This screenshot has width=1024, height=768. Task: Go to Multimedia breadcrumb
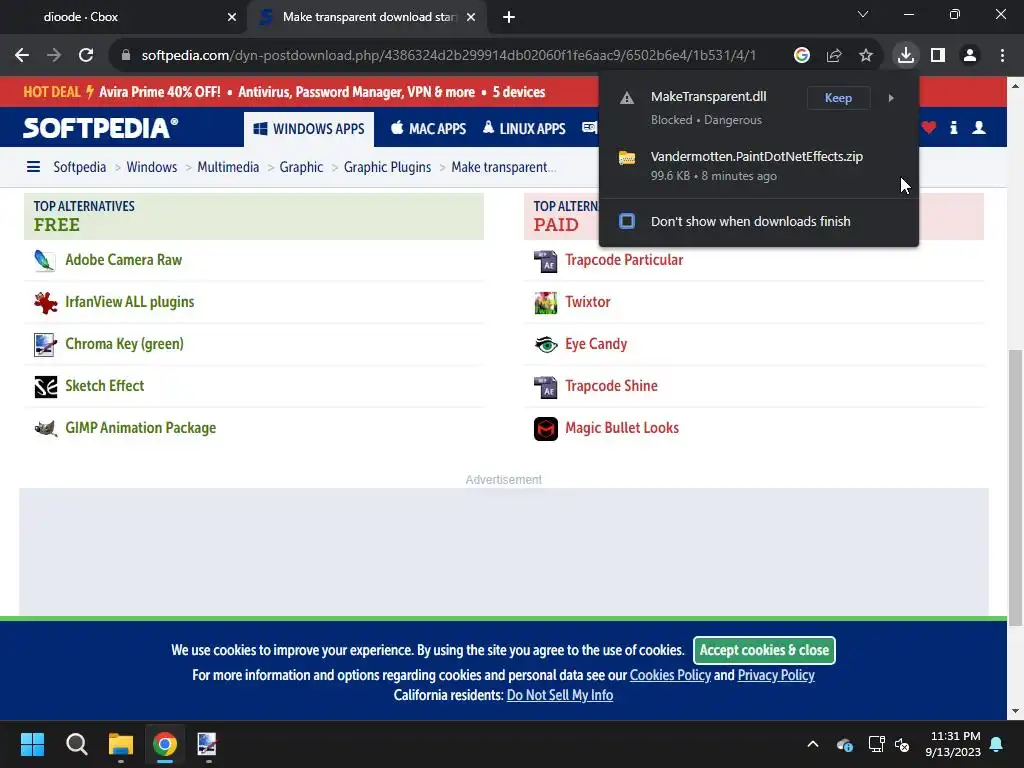point(228,167)
